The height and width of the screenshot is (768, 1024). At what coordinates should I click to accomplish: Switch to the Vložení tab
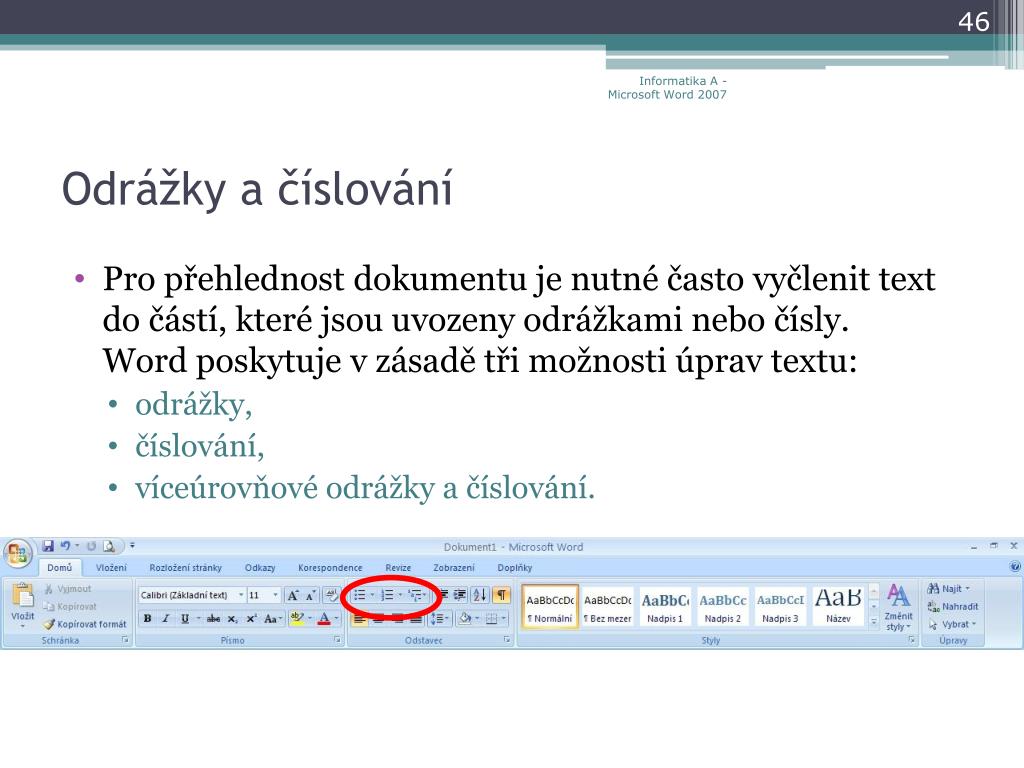tap(111, 568)
